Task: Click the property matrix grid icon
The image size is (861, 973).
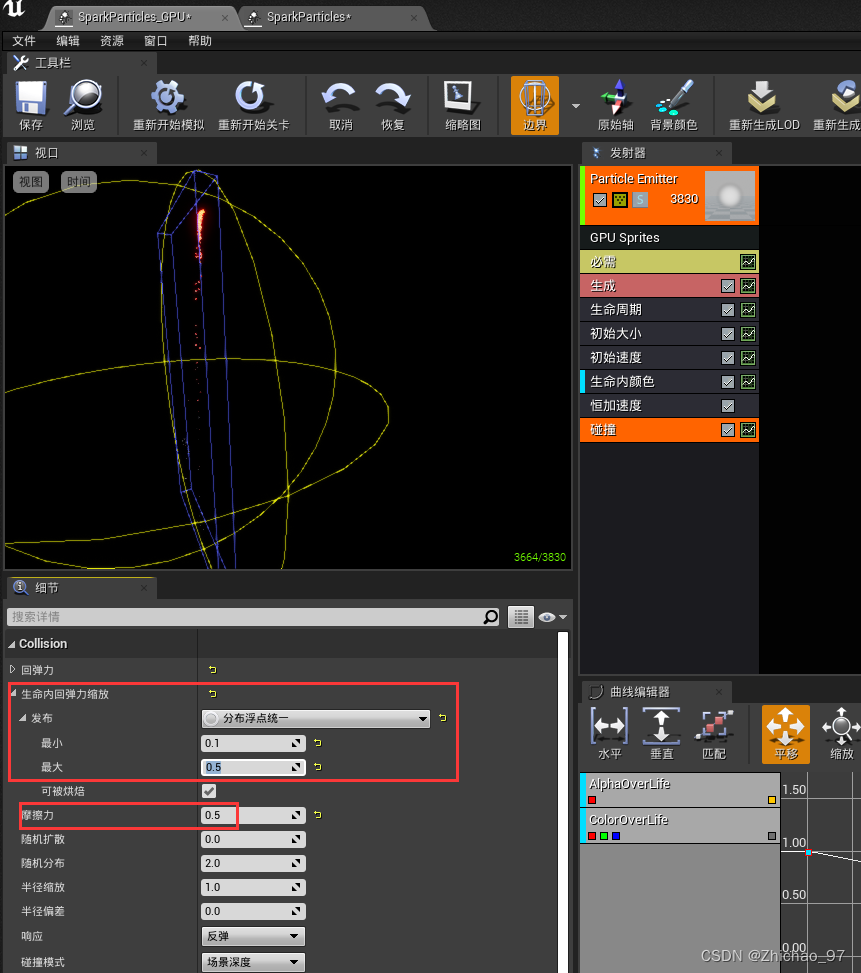Action: [x=521, y=617]
